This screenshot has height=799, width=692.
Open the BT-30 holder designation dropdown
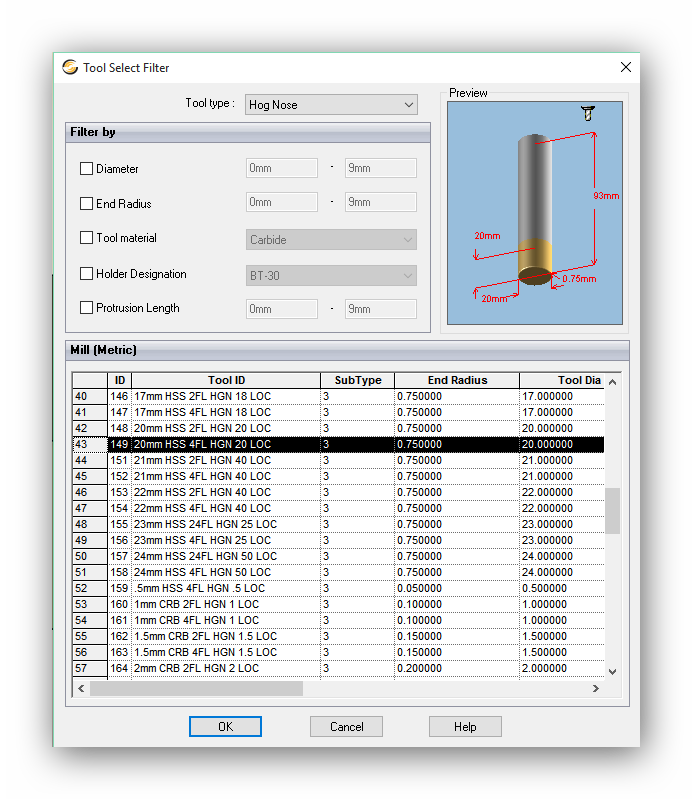point(331,275)
